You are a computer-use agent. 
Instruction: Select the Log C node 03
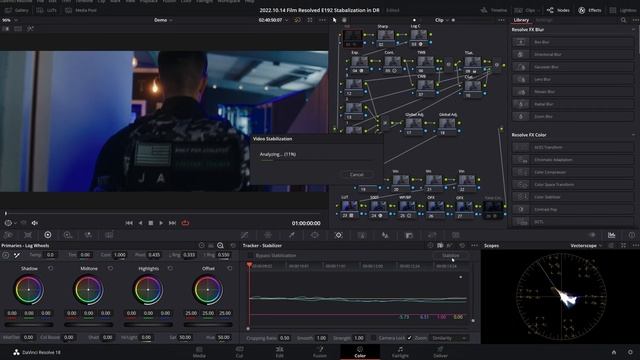[x=419, y=38]
